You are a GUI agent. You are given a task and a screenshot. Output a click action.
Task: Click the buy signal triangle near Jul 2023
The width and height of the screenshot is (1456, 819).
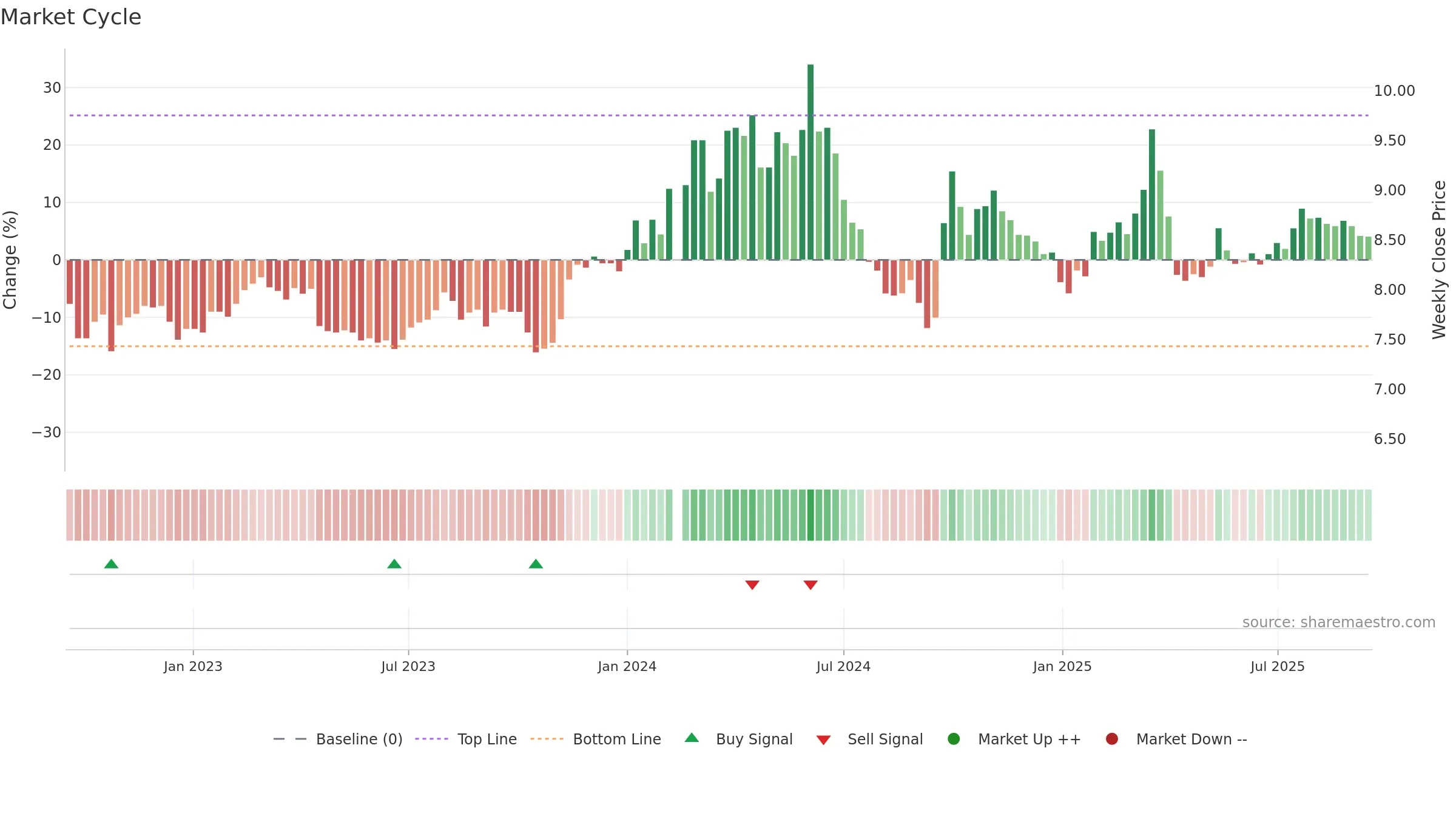pos(394,564)
